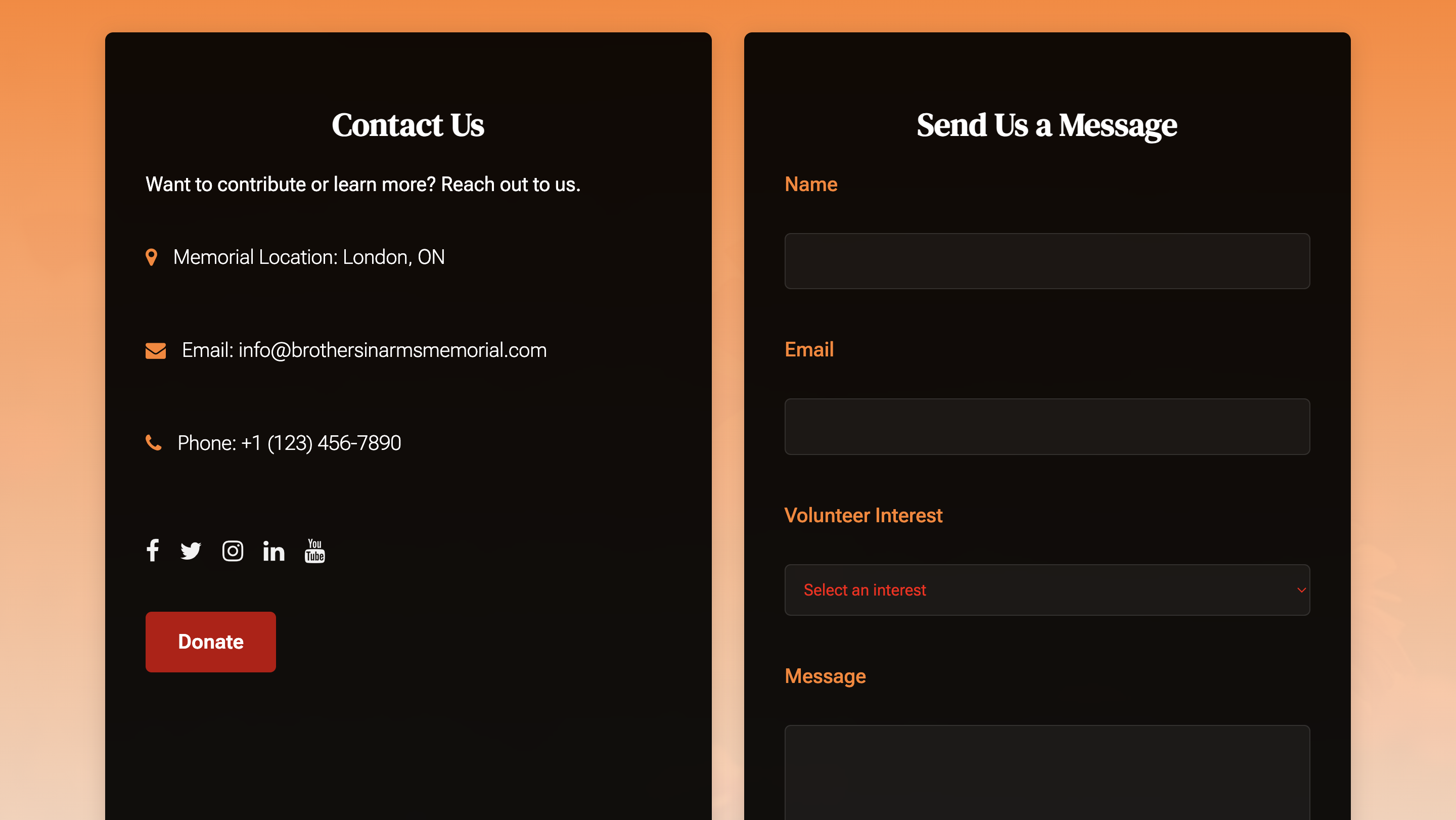Click inside the Message text area
Viewport: 1456px width, 820px height.
[1047, 772]
